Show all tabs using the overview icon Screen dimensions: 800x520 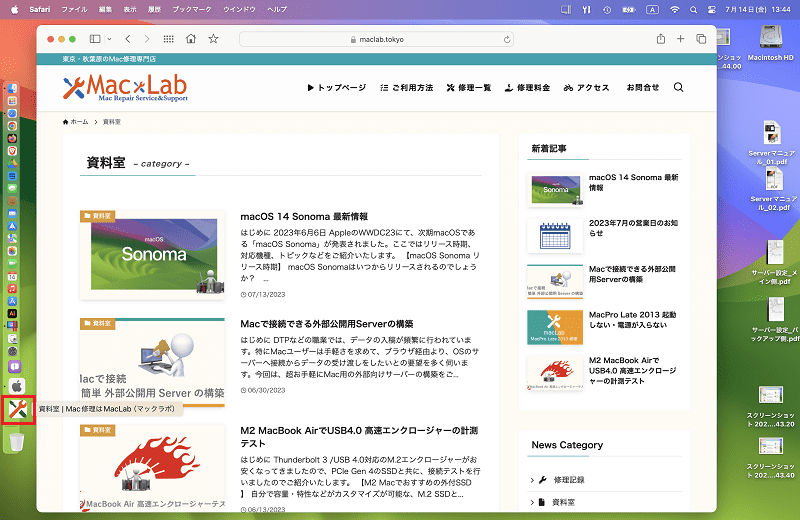(x=701, y=39)
